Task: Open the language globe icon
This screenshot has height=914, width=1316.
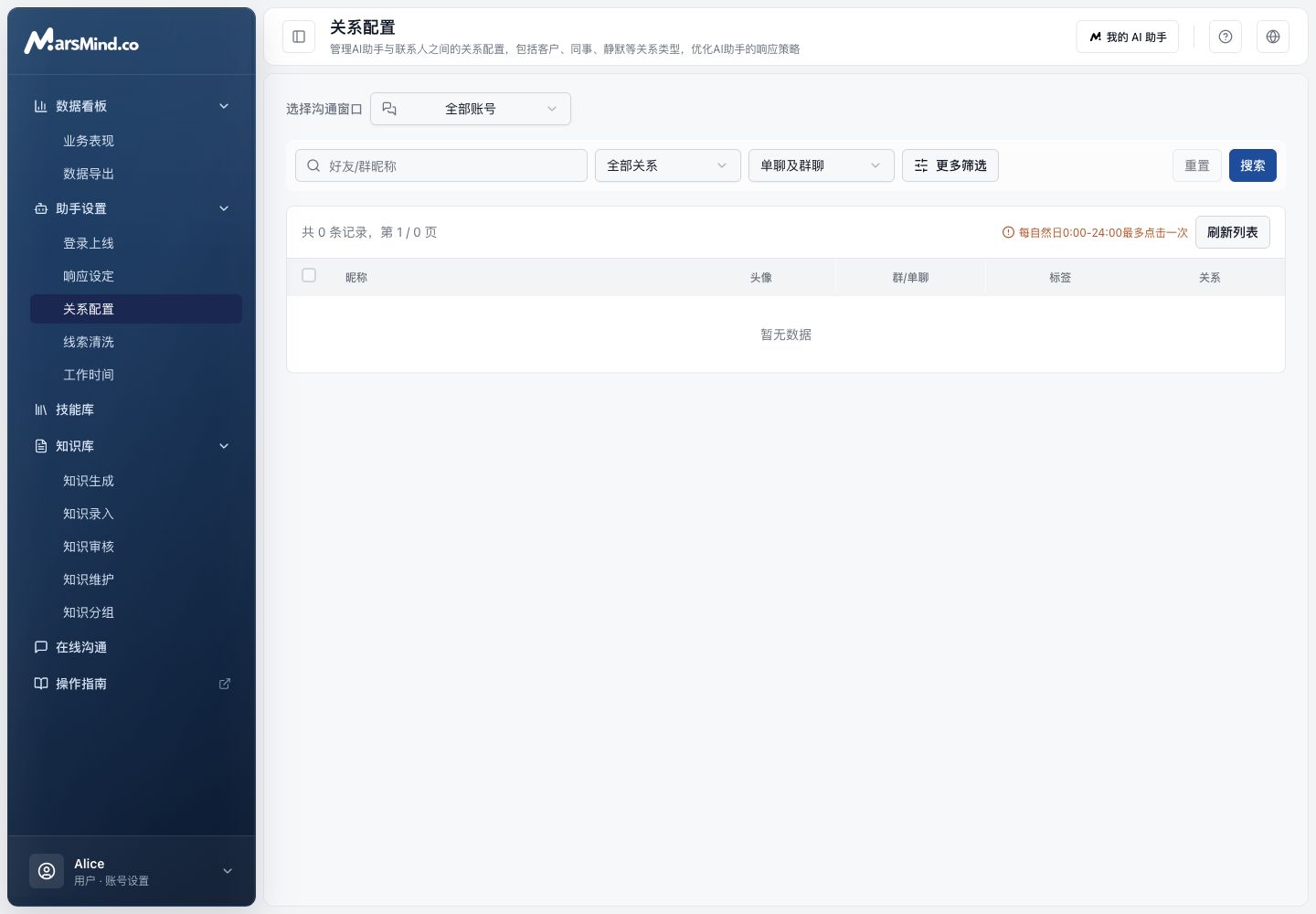Action: (x=1273, y=37)
